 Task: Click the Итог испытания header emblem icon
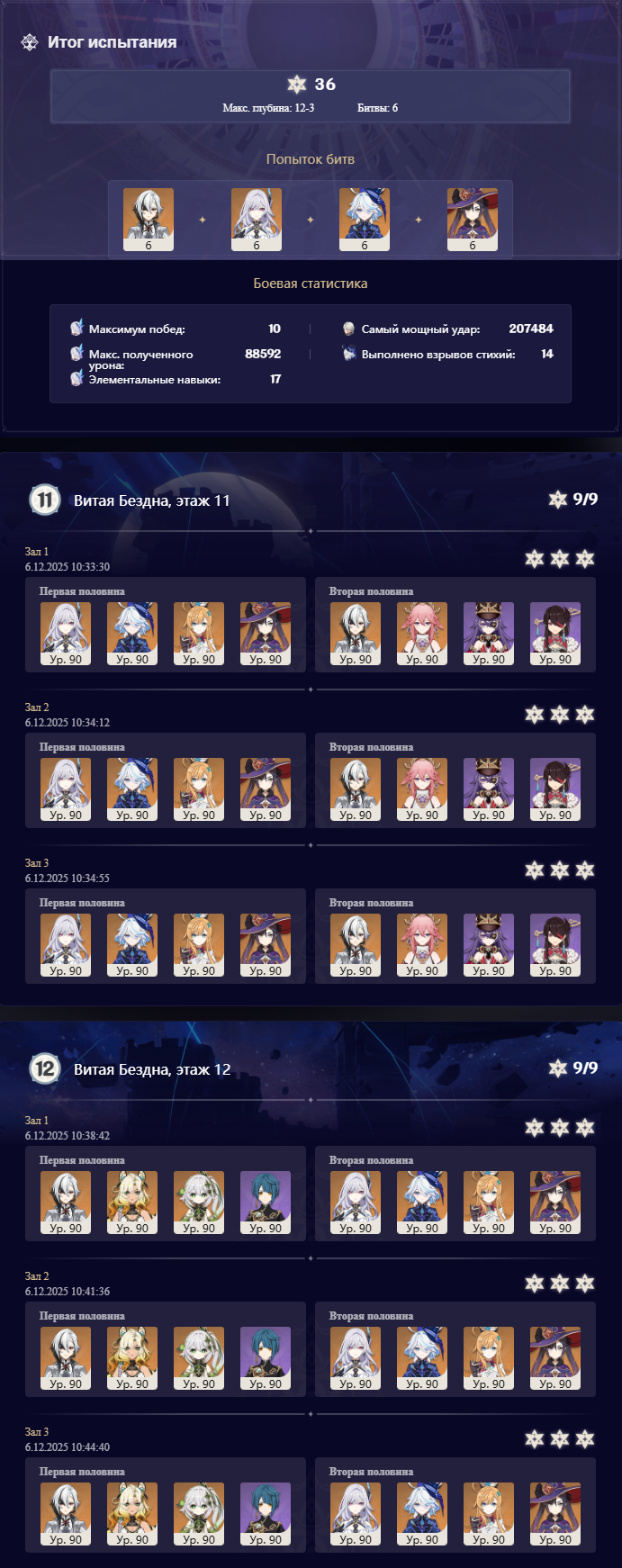[x=30, y=42]
